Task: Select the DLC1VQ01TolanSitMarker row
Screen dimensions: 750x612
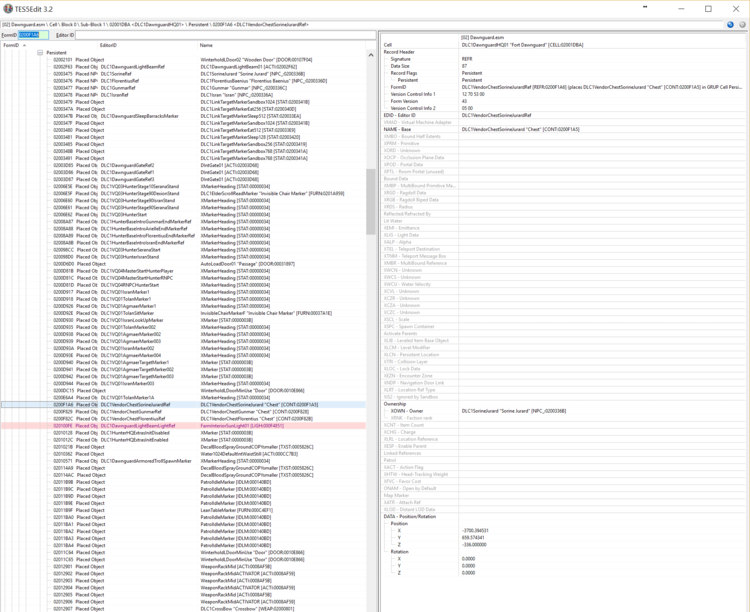Action: [x=183, y=313]
